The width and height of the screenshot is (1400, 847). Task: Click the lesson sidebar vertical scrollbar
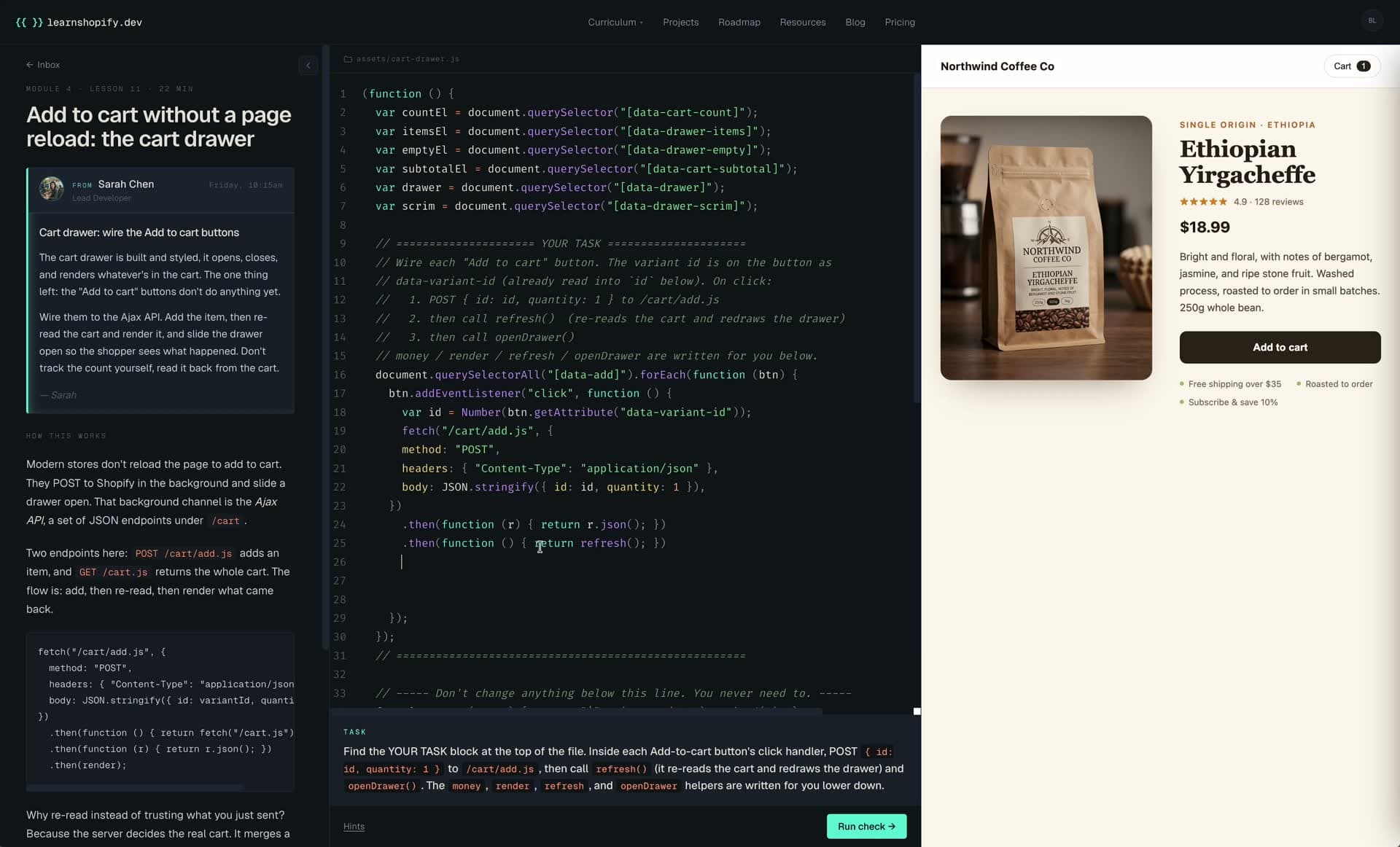pos(325,346)
